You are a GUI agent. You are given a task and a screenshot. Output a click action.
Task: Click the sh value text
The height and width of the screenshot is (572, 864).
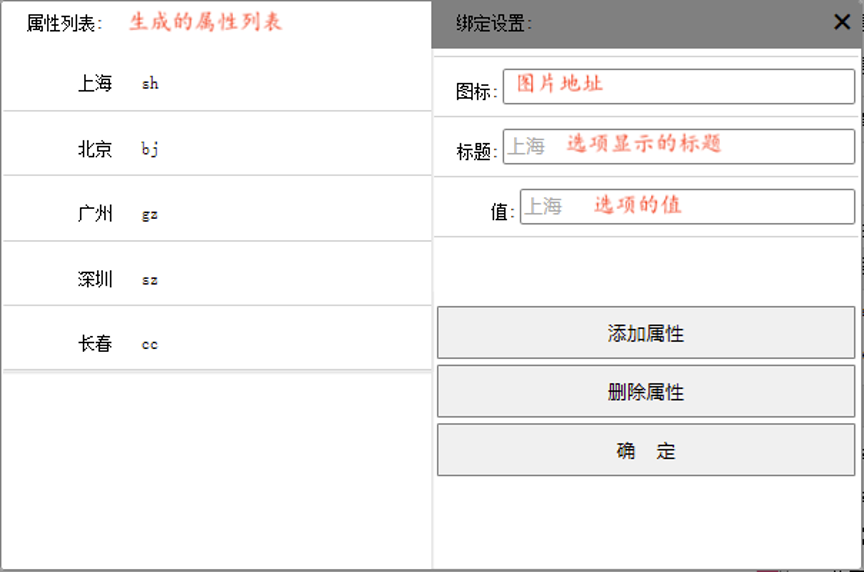[x=150, y=84]
